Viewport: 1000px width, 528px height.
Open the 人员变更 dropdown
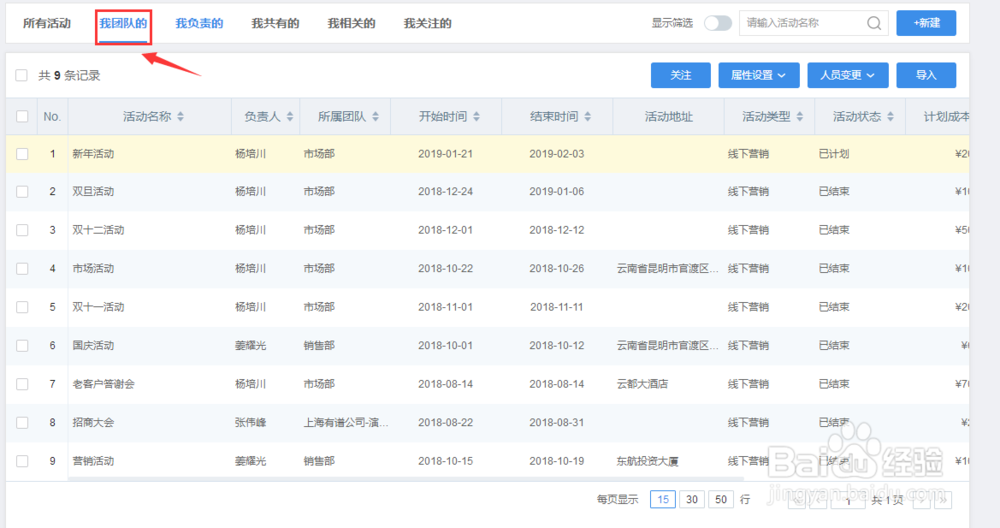pyautogui.click(x=847, y=75)
